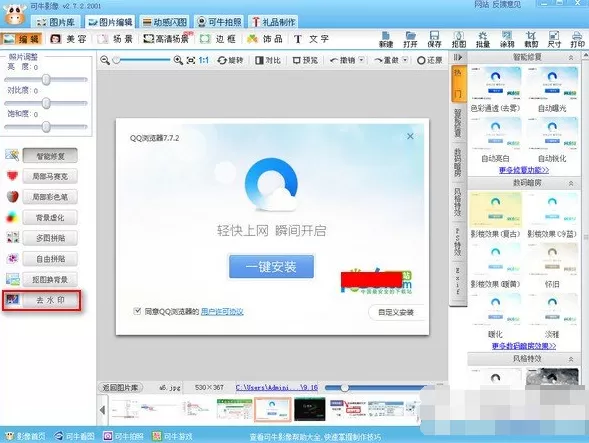
Task: Click the 背景虚化 blur icon
Action: [x=12, y=217]
